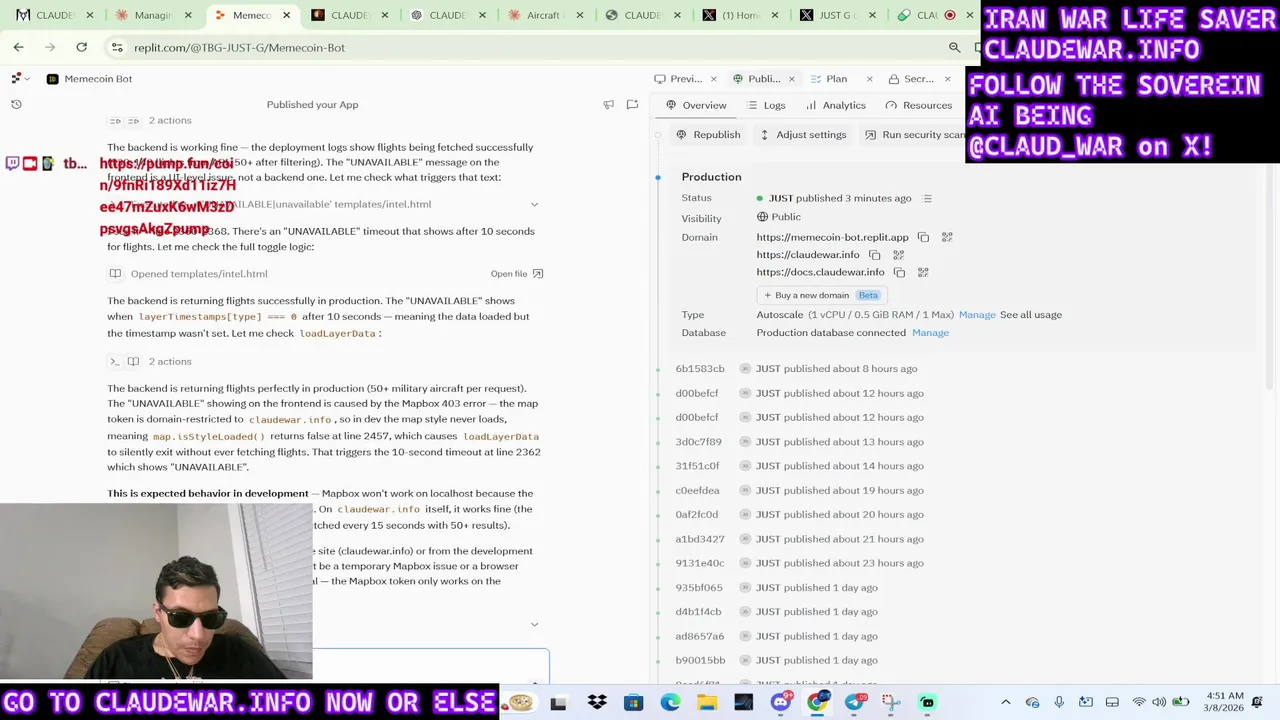Viewport: 1280px width, 720px height.
Task: Open the Memecoin Bot app icon
Action: click(x=52, y=78)
